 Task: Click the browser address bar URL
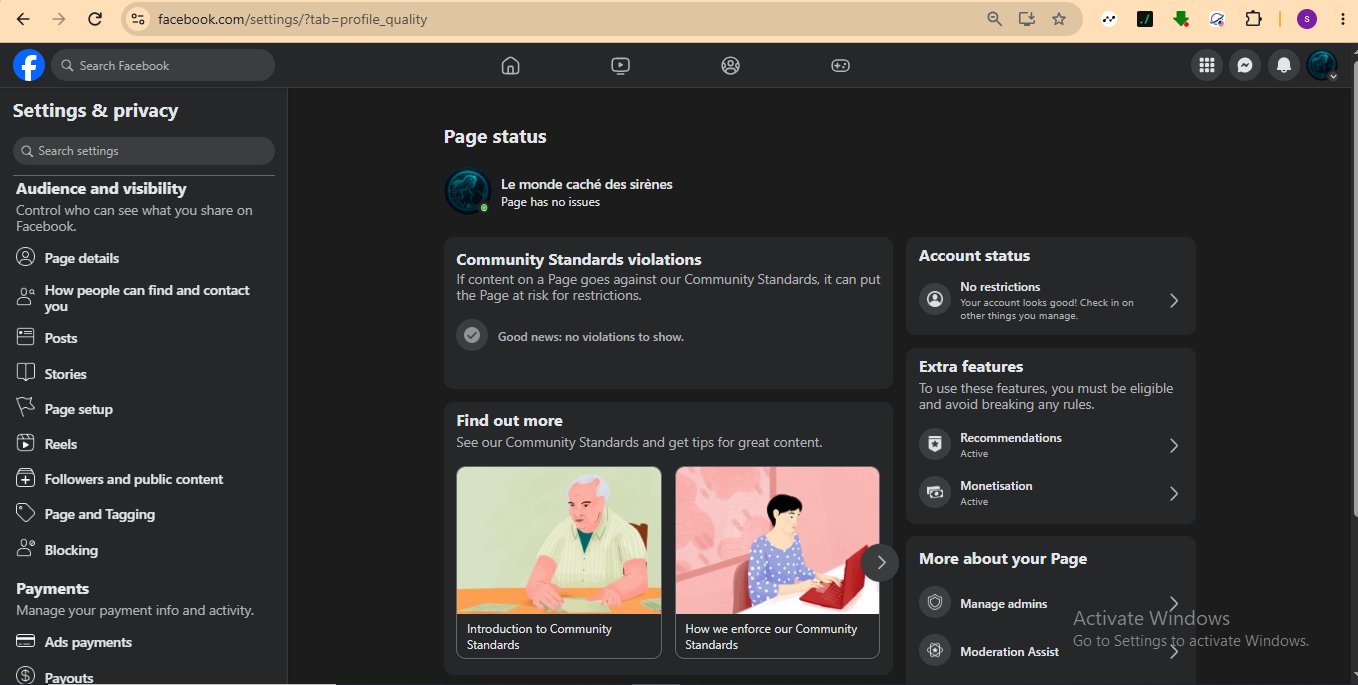[292, 19]
